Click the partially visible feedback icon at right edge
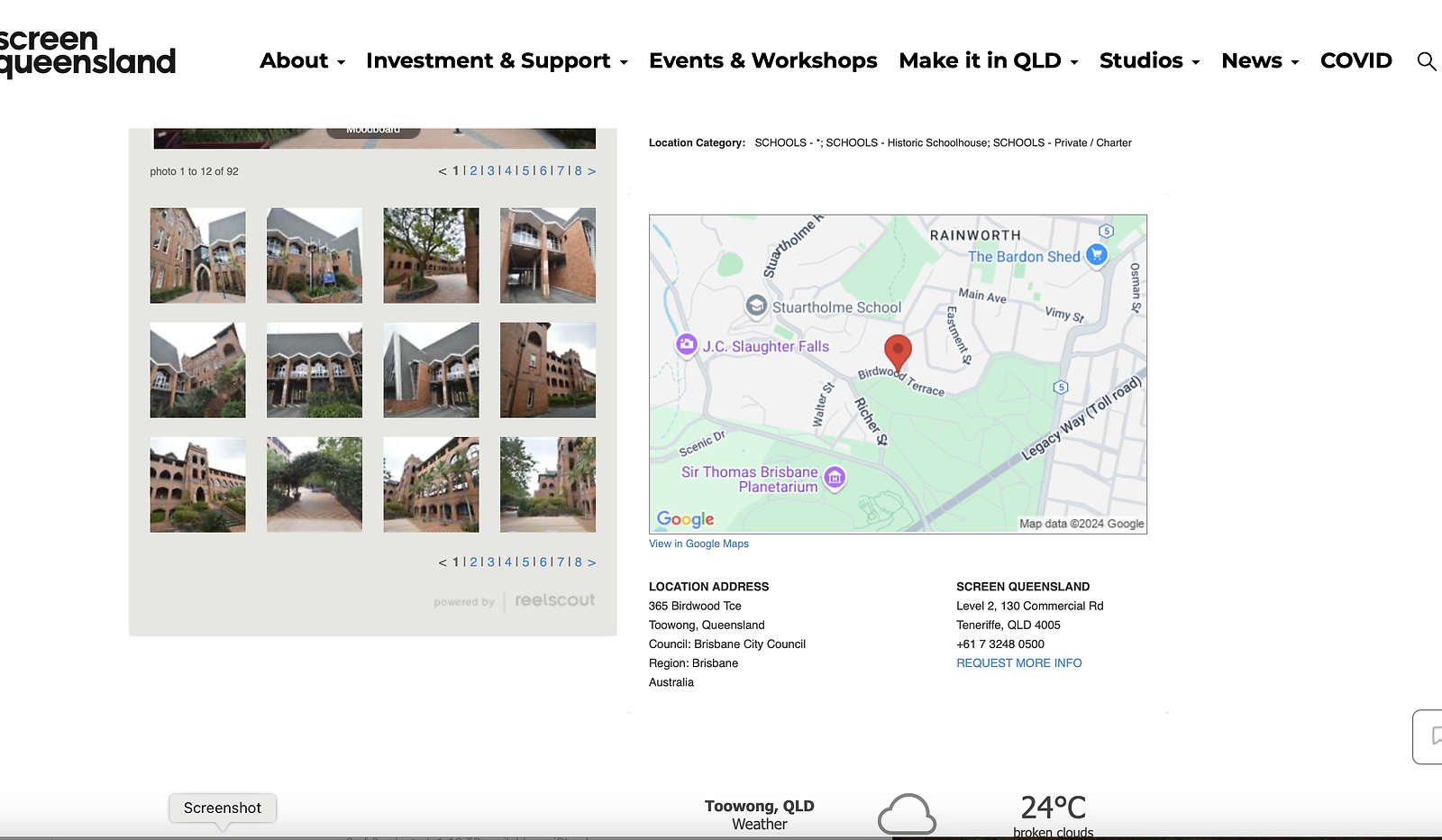This screenshot has height=840, width=1442. [1428, 736]
